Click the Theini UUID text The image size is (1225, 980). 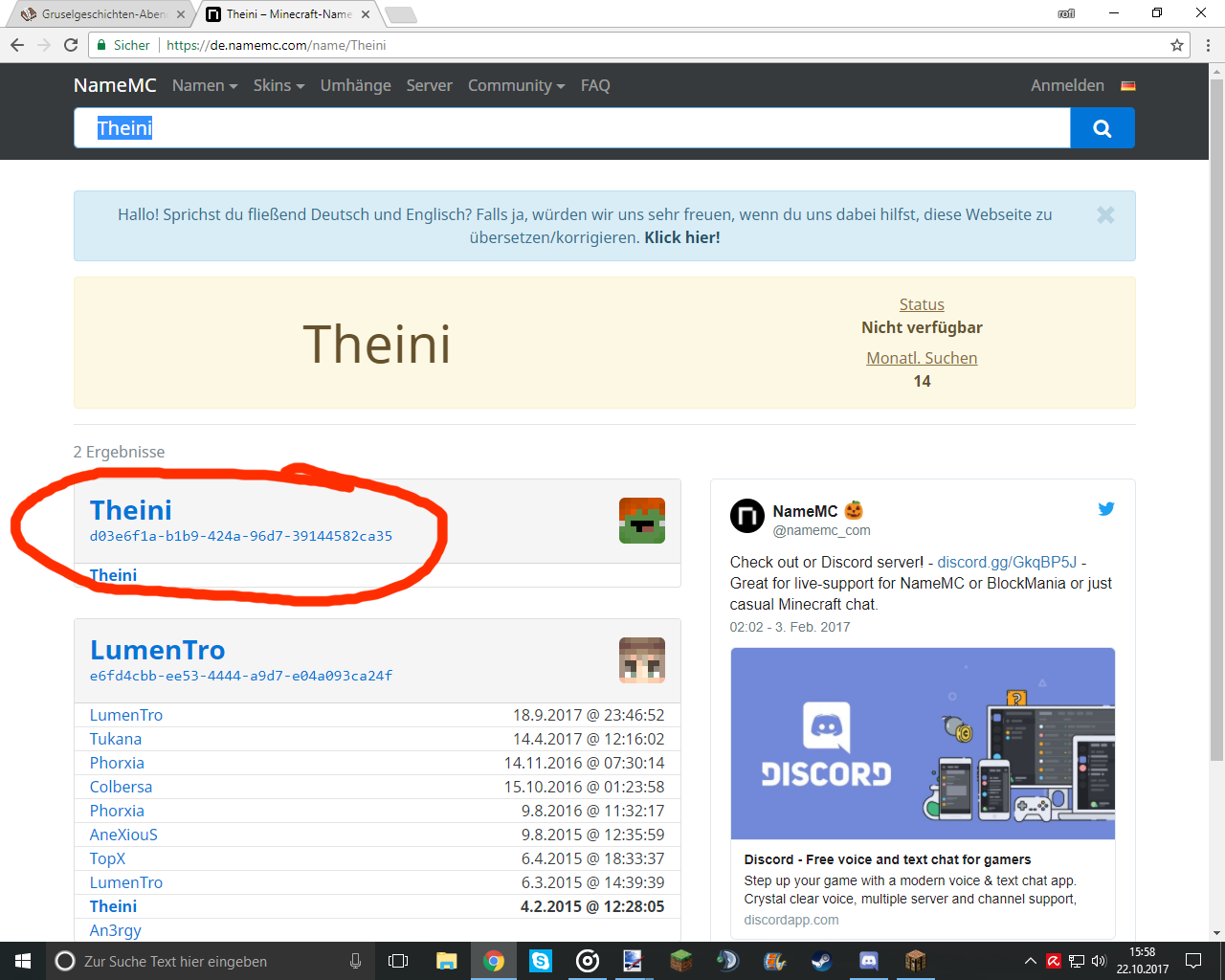pos(241,536)
